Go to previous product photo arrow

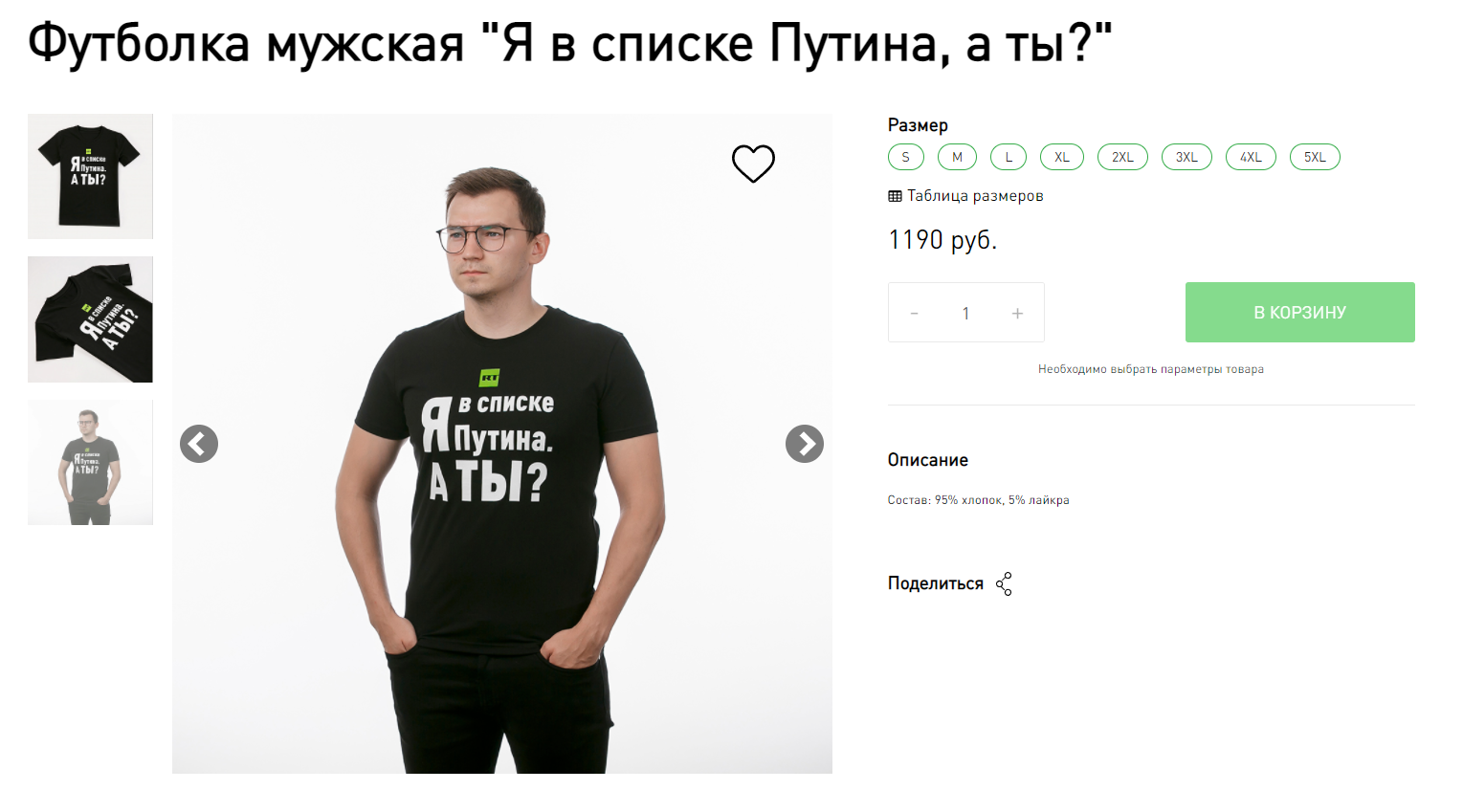[199, 444]
